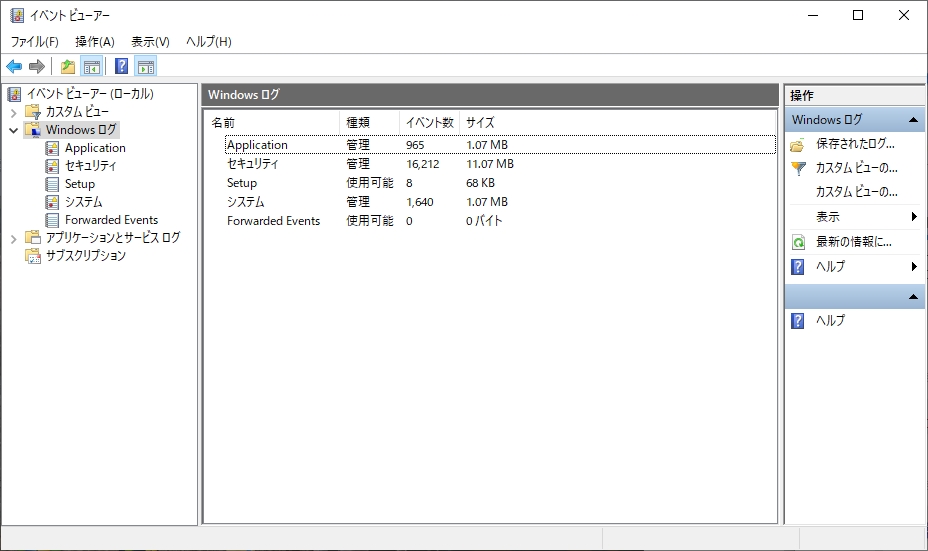Screen dimensions: 928x551
Task: Select the Application row in log list
Action: point(500,145)
